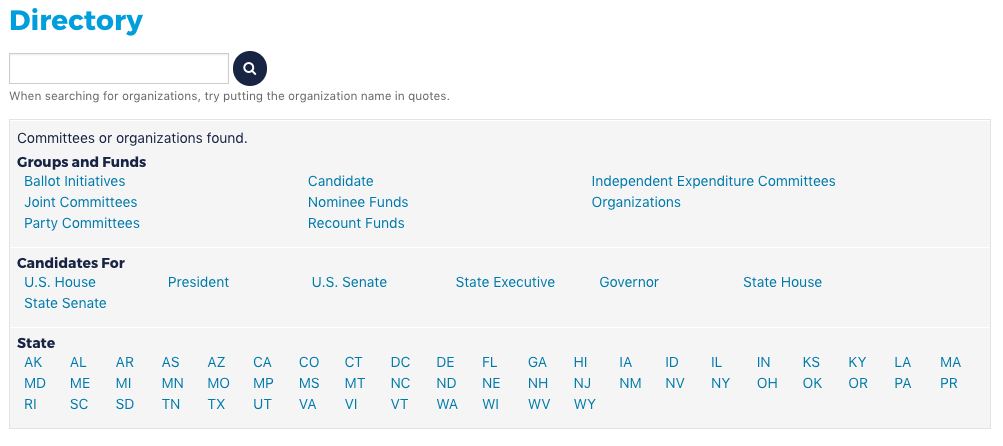
Task: Select the NY state link
Action: [x=720, y=384]
